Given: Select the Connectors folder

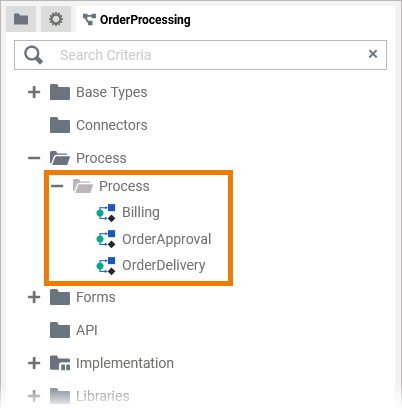Looking at the screenshot, I should 112,125.
